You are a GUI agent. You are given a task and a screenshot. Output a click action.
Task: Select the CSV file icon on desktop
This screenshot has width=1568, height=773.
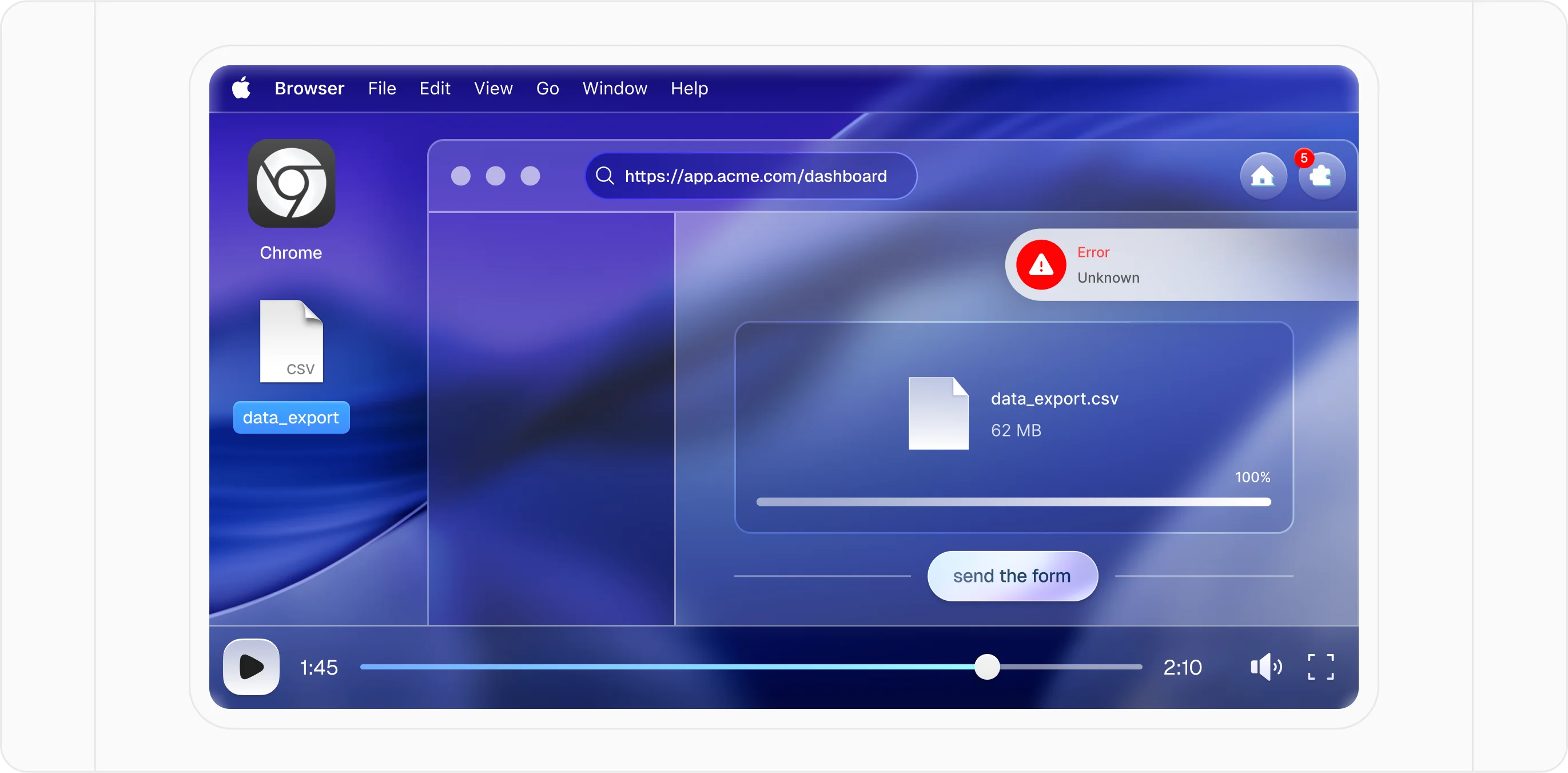pos(292,341)
